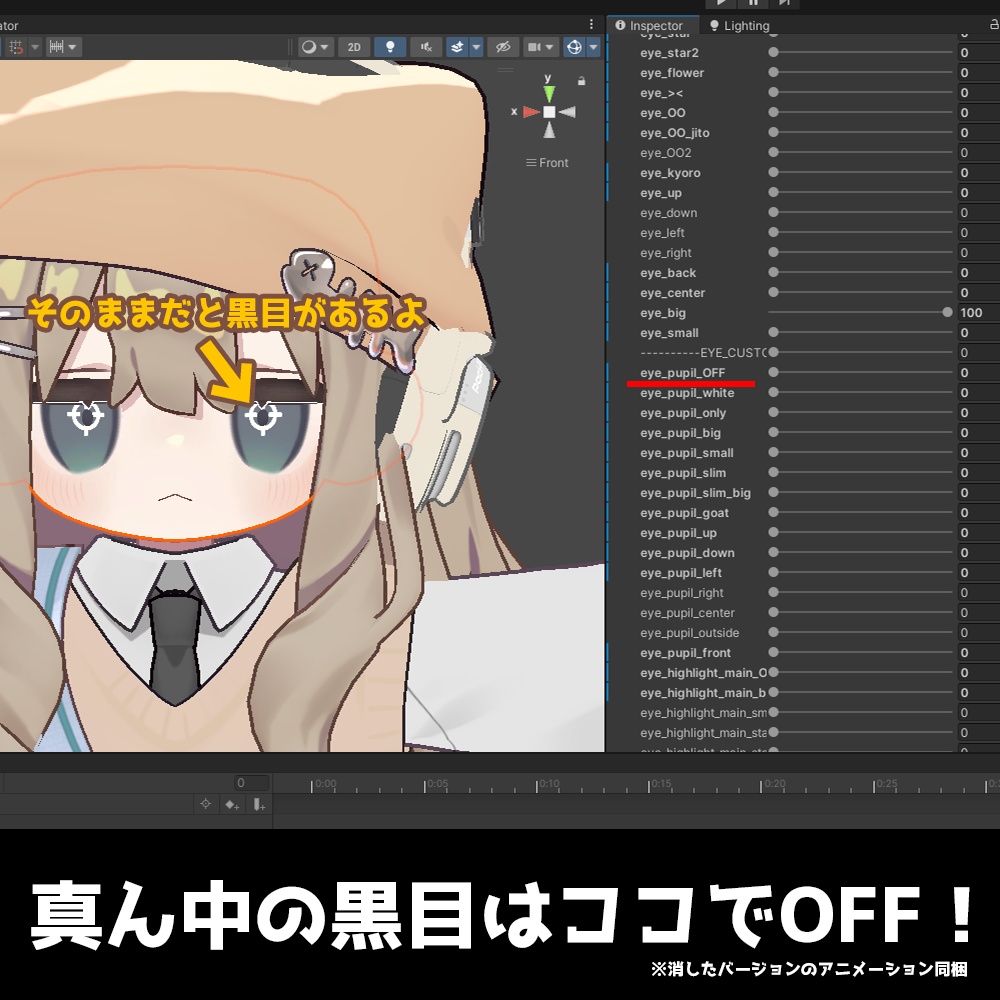Toggle 2D view mode in Scene view
Viewport: 1000px width, 1000px height.
pyautogui.click(x=354, y=47)
